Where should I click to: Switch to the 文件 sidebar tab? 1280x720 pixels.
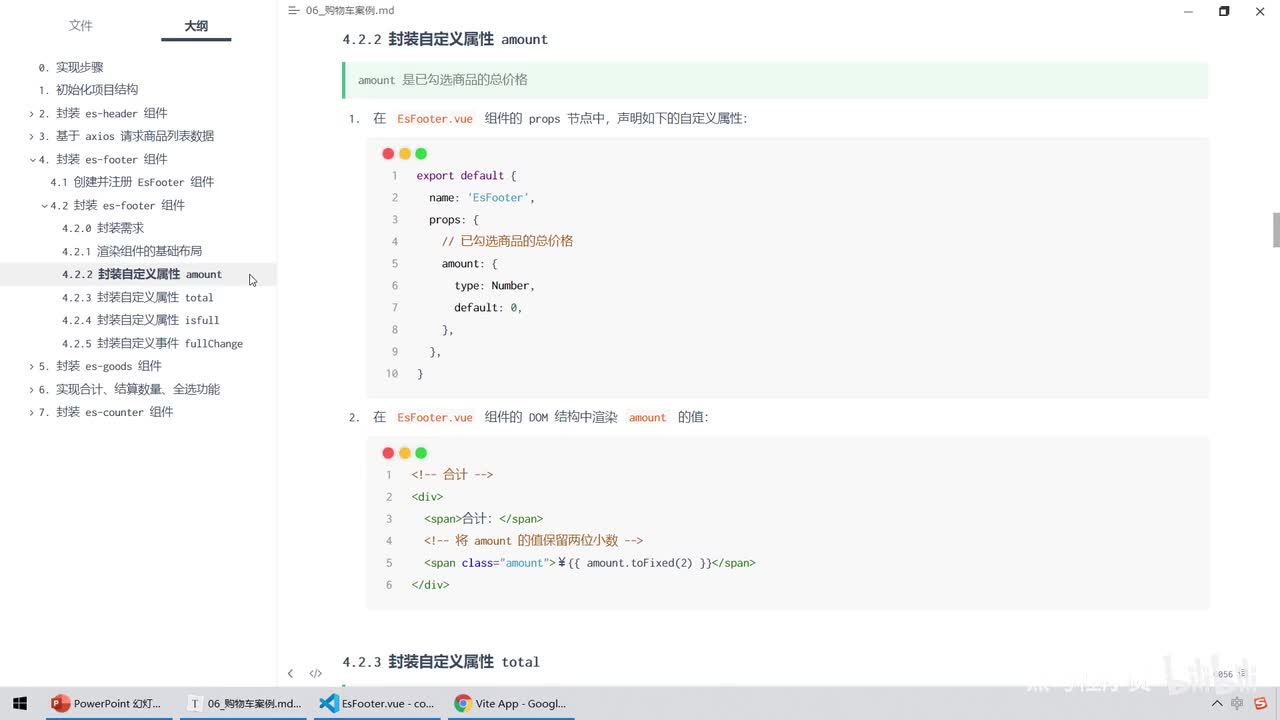coord(81,26)
